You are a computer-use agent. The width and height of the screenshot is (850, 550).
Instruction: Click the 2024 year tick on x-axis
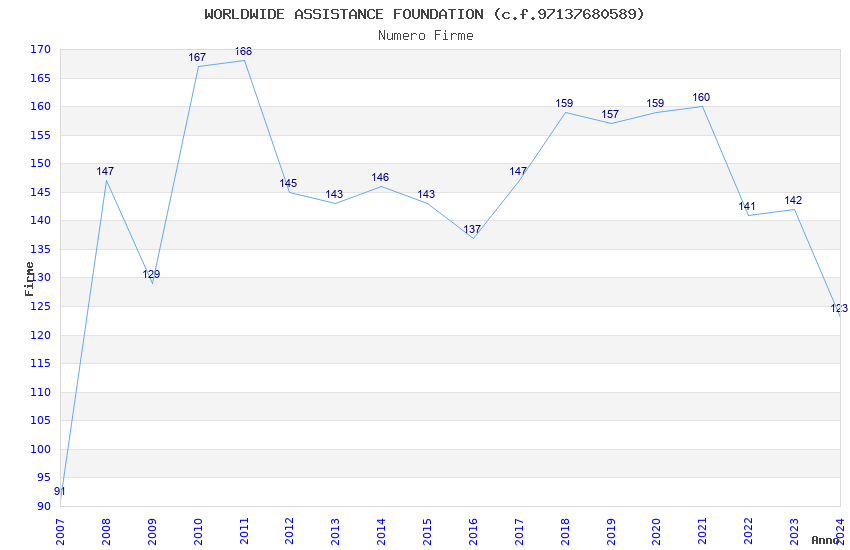[840, 532]
